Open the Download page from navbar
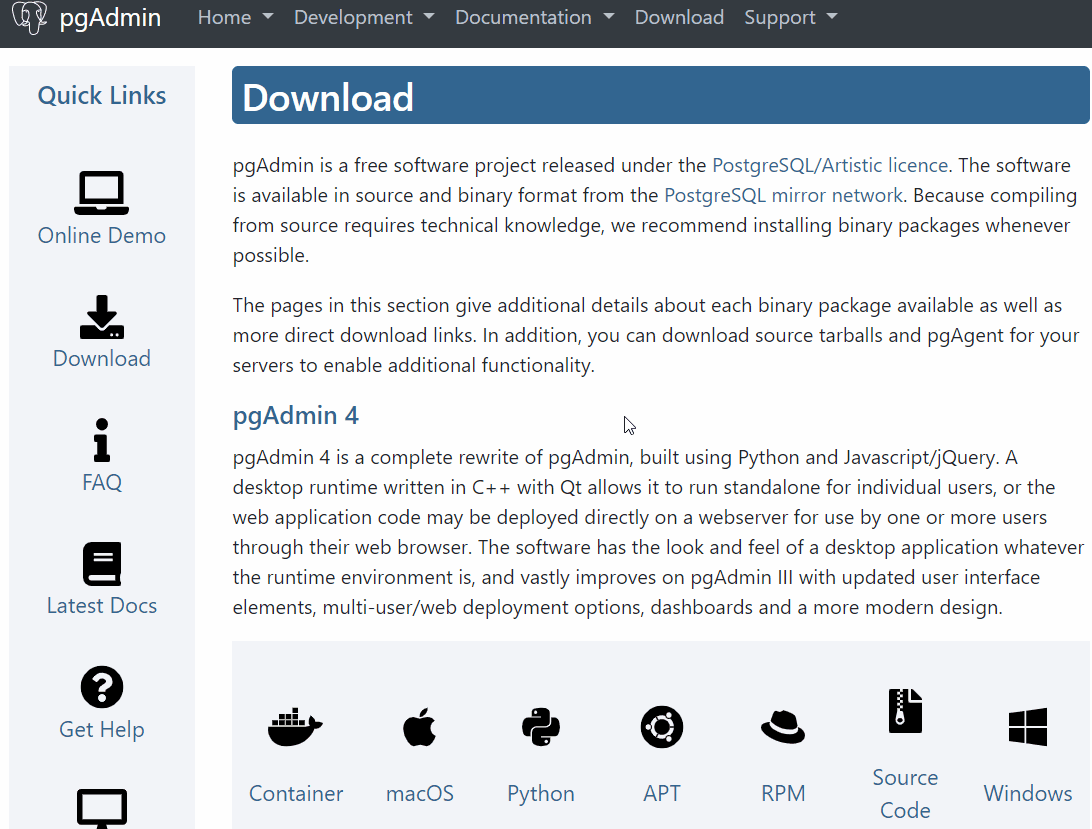This screenshot has height=829, width=1092. tap(679, 17)
